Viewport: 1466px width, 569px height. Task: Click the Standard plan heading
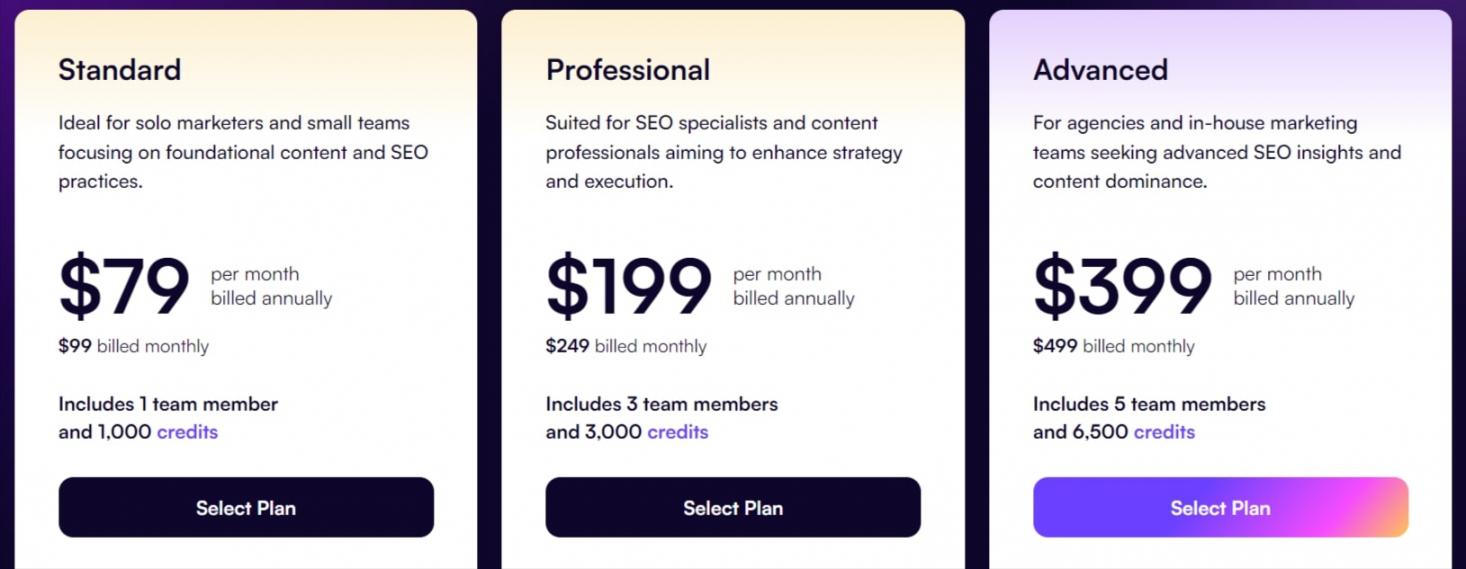coord(120,69)
